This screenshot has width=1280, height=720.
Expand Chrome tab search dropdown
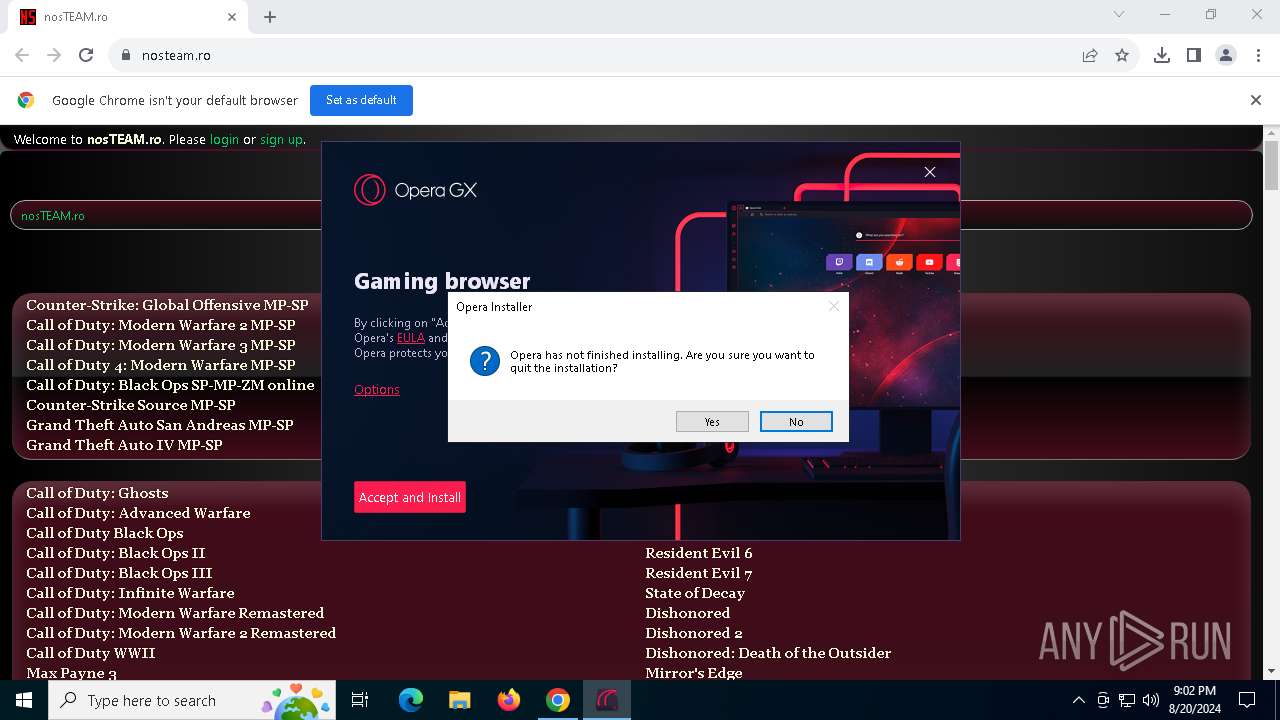[x=1119, y=15]
